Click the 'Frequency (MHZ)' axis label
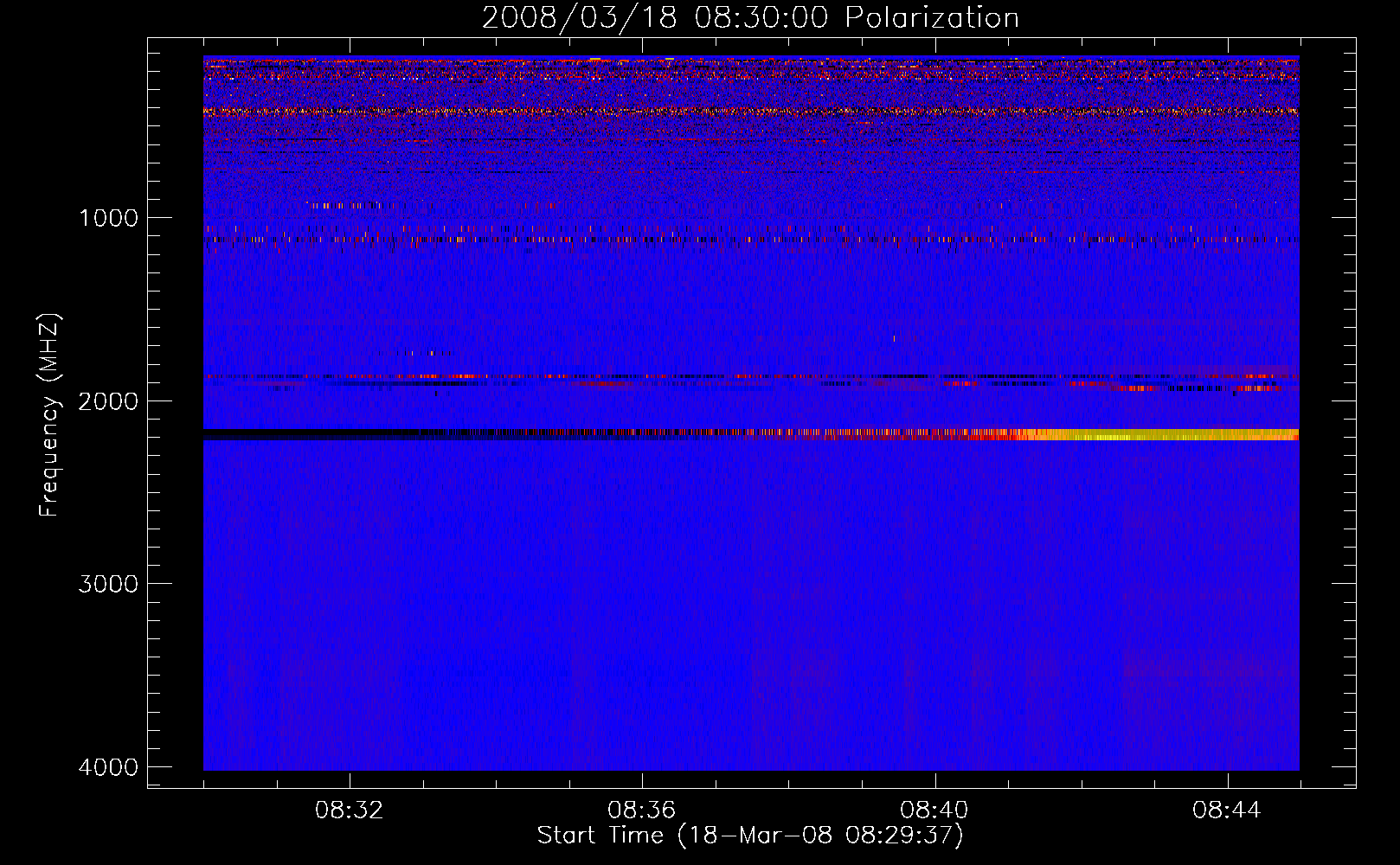This screenshot has height=865, width=1400. pos(49,415)
